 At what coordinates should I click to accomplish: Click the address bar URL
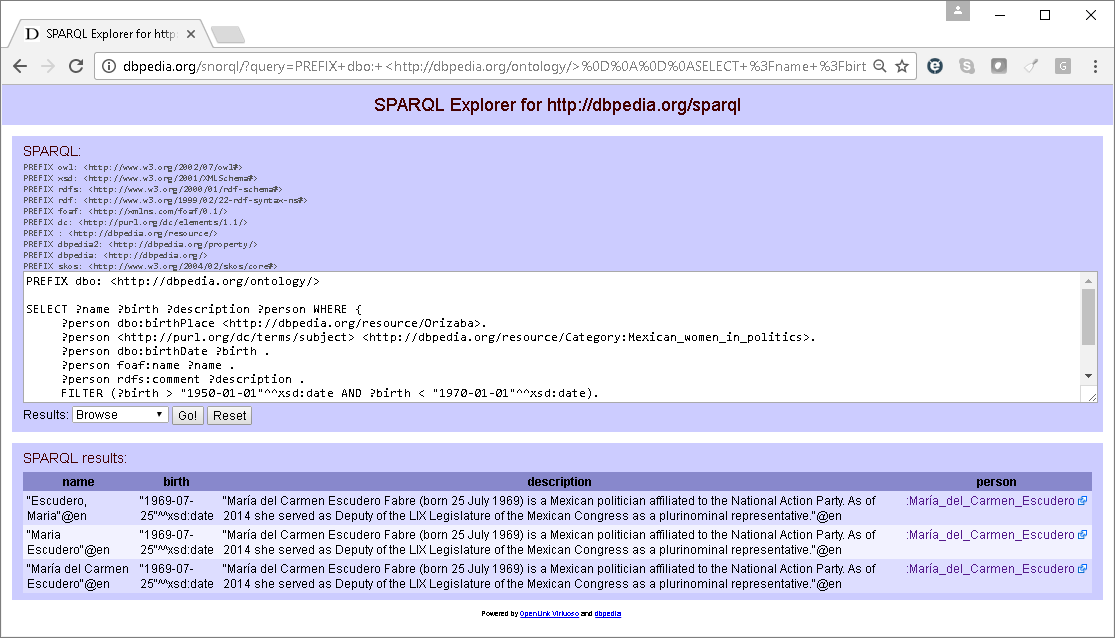(494, 66)
